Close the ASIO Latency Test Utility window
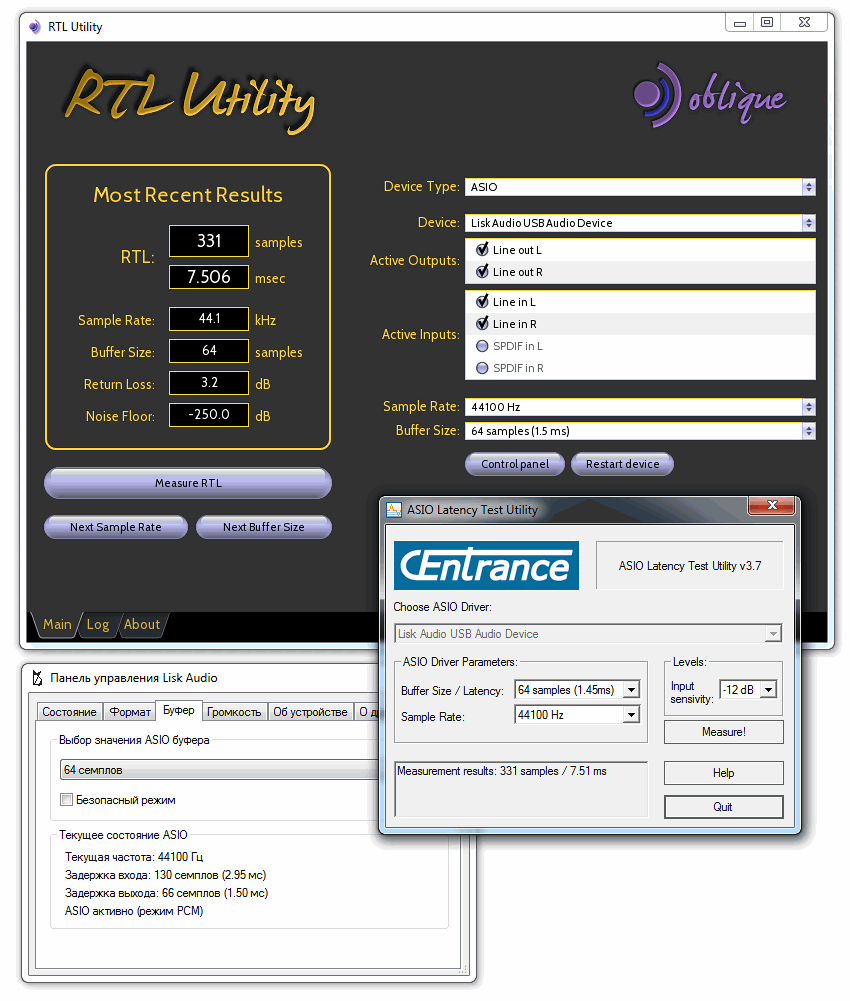 click(x=771, y=505)
